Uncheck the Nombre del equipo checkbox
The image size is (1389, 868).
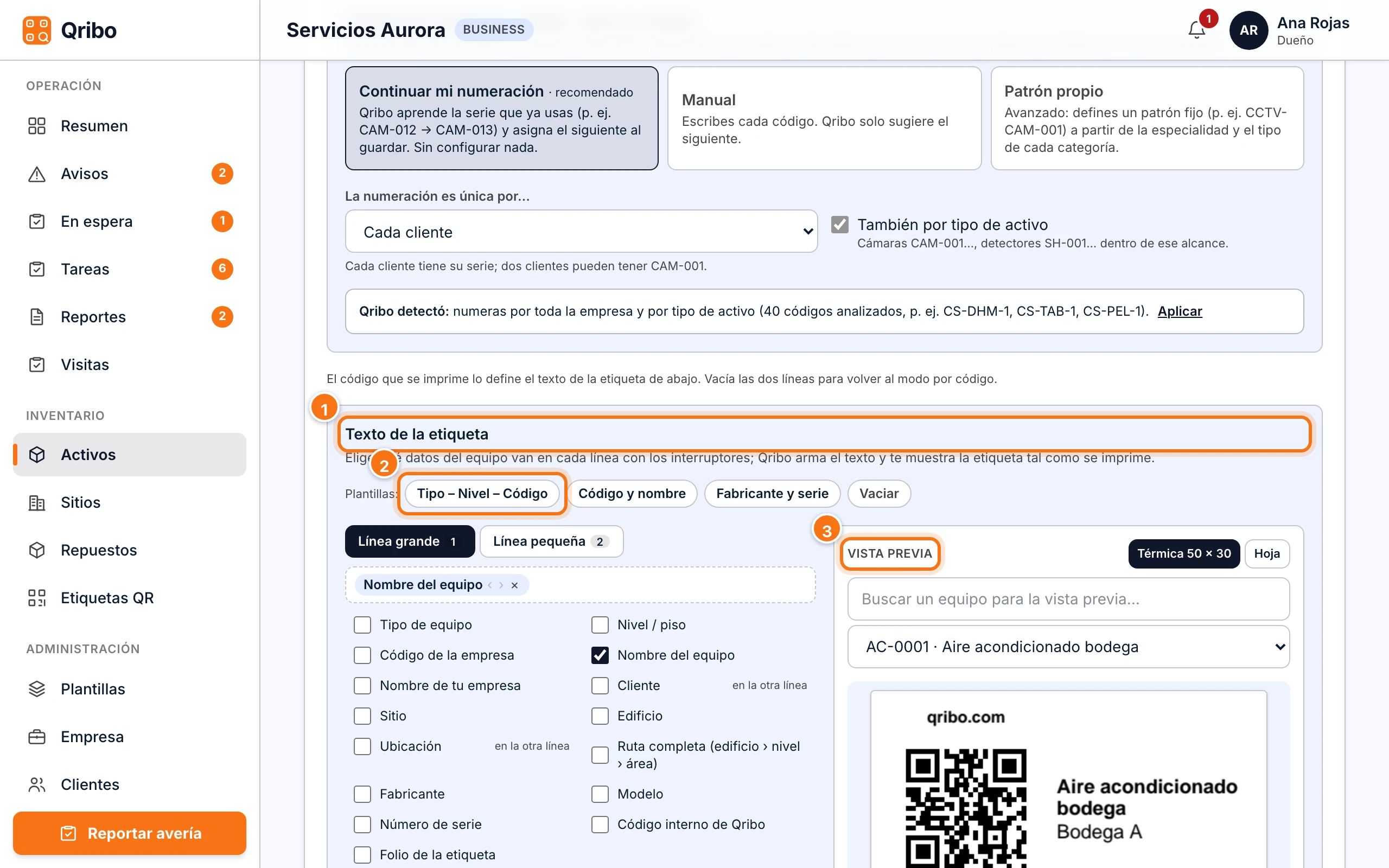(600, 655)
